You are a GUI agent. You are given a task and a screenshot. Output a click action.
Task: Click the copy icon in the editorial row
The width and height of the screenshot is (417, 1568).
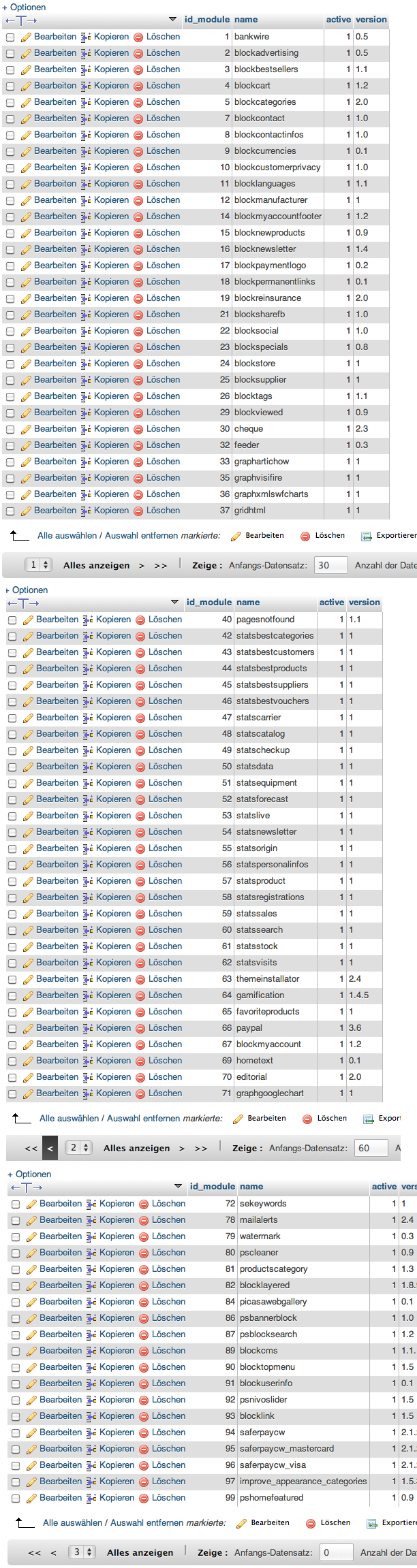(88, 1077)
